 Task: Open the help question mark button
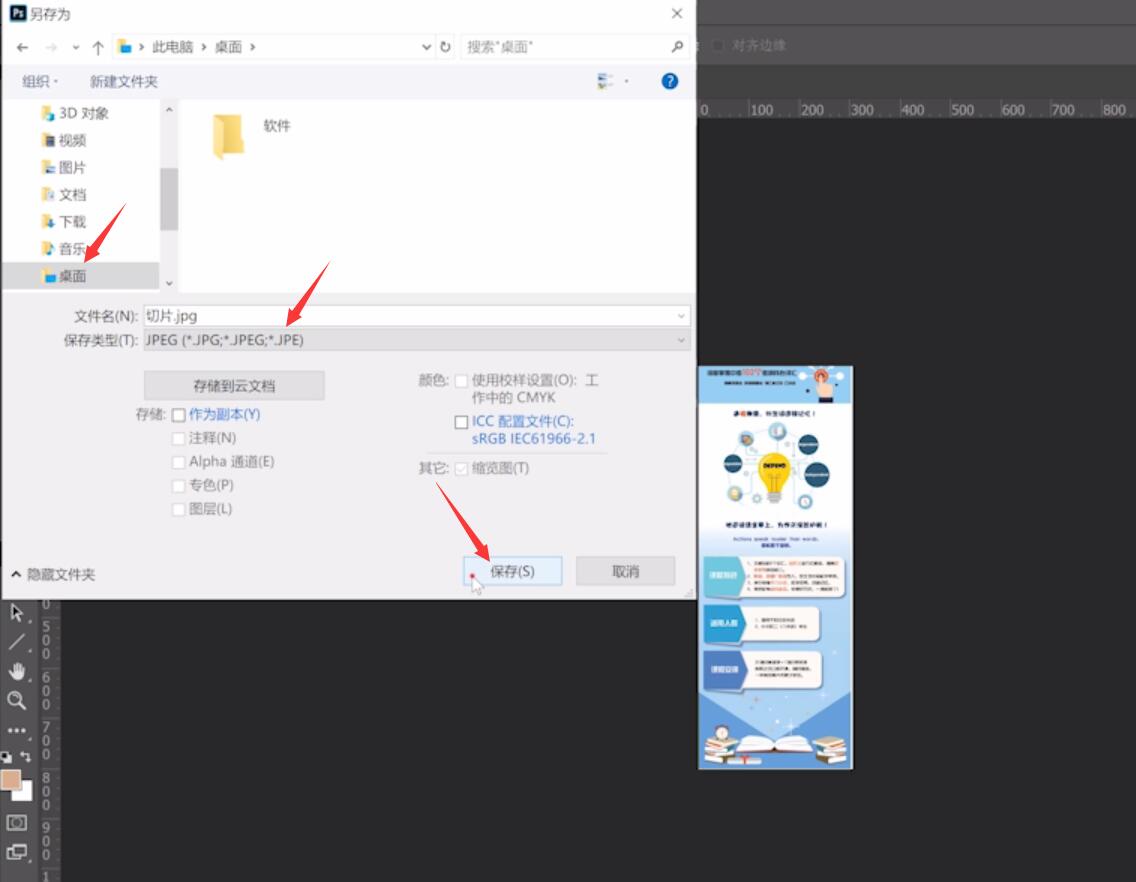point(669,81)
